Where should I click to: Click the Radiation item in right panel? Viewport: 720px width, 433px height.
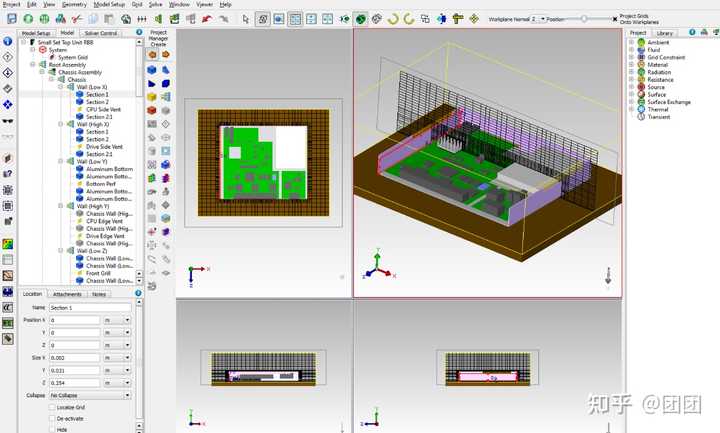click(x=659, y=72)
